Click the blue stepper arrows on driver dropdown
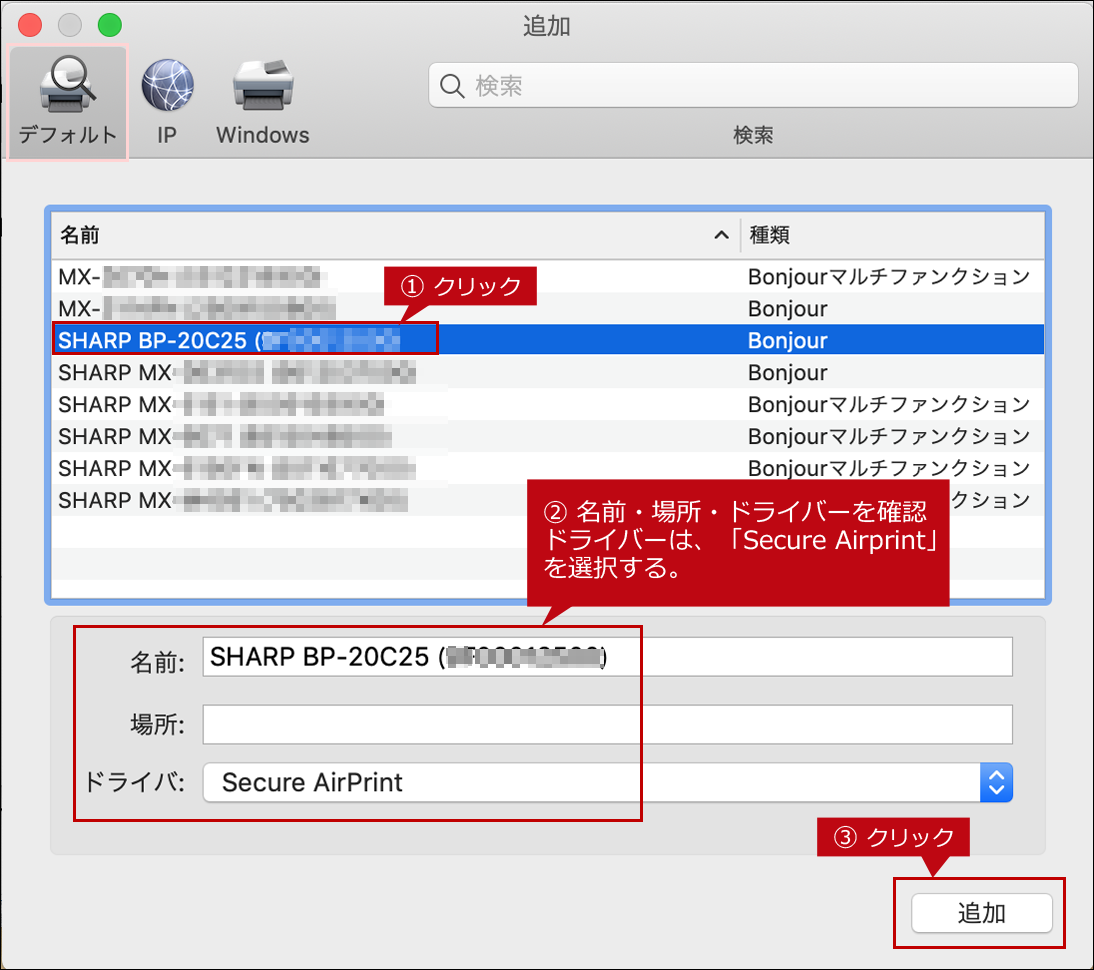Viewport: 1094px width, 970px height. pos(996,782)
